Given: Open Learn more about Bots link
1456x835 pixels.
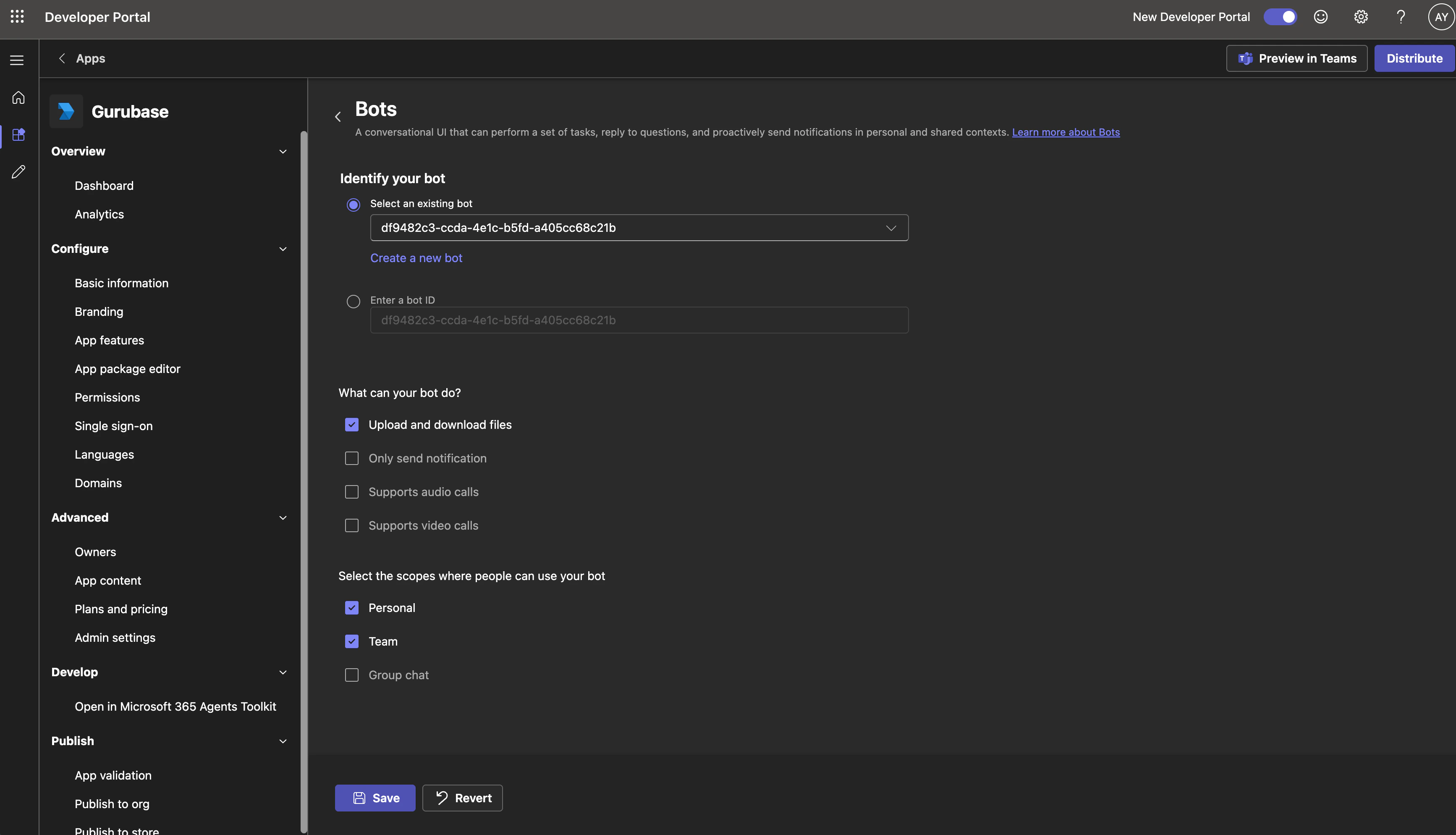Looking at the screenshot, I should pyautogui.click(x=1066, y=132).
